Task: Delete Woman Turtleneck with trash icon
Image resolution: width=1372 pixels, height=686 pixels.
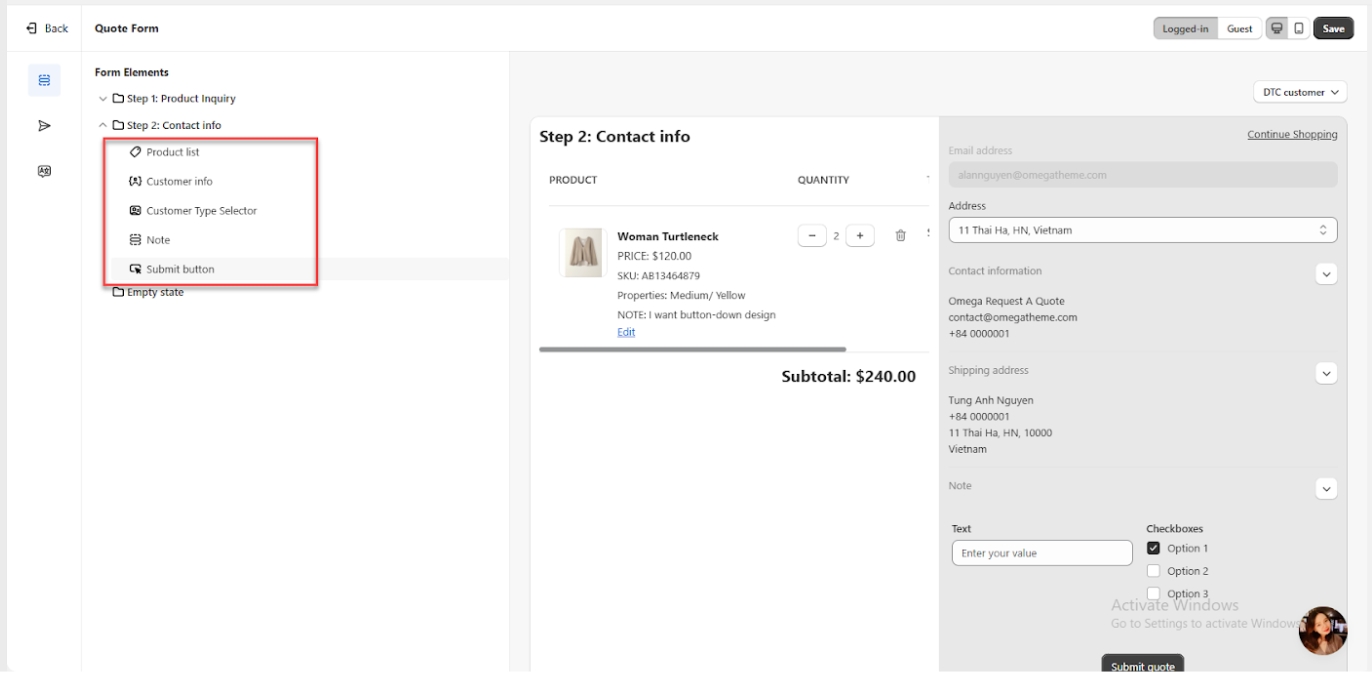Action: click(900, 236)
